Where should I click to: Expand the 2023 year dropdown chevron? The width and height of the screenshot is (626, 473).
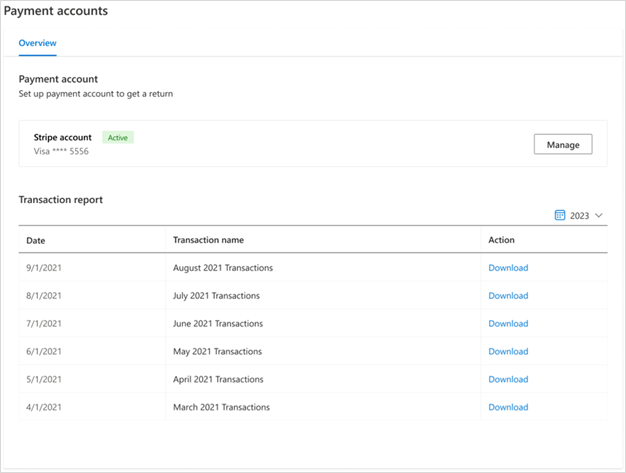(x=599, y=215)
